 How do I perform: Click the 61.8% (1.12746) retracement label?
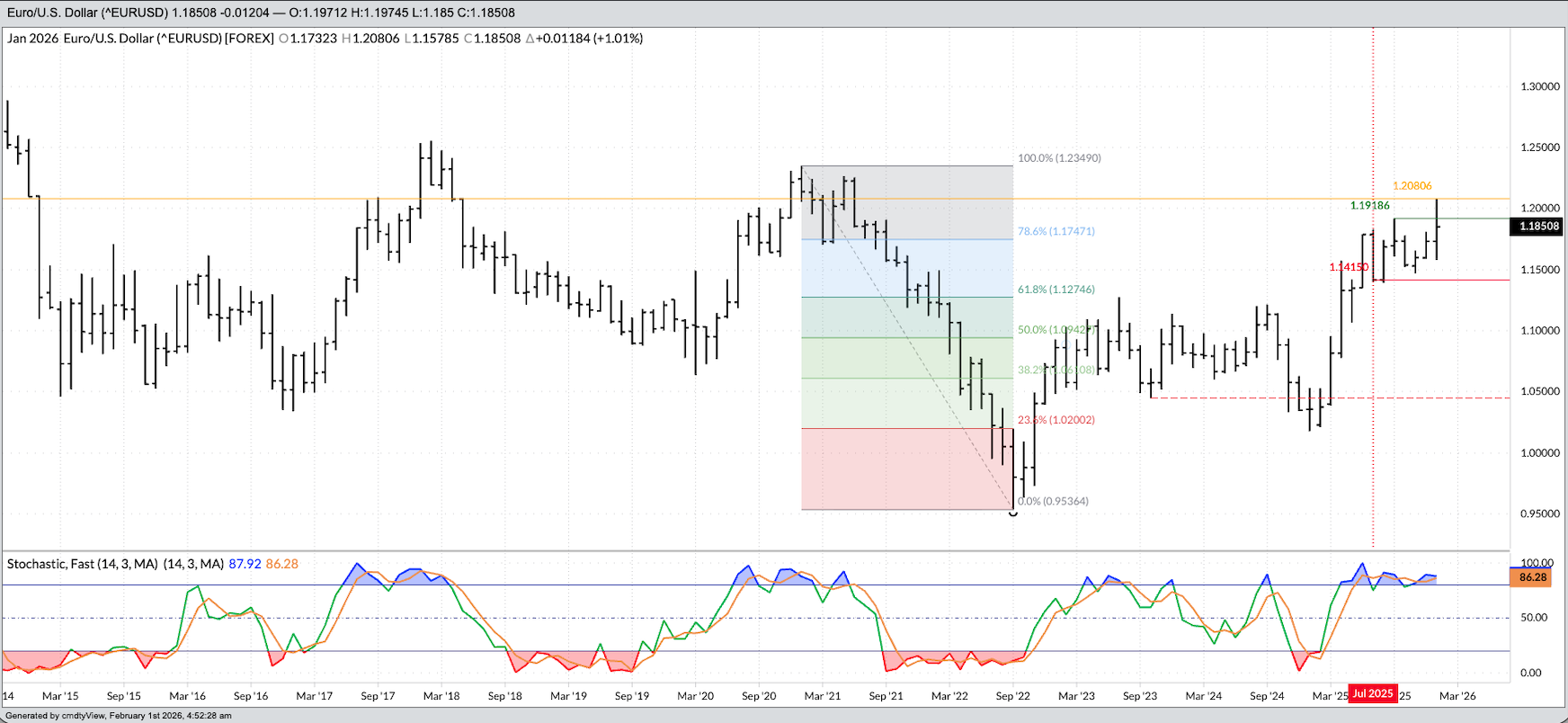tap(1056, 290)
